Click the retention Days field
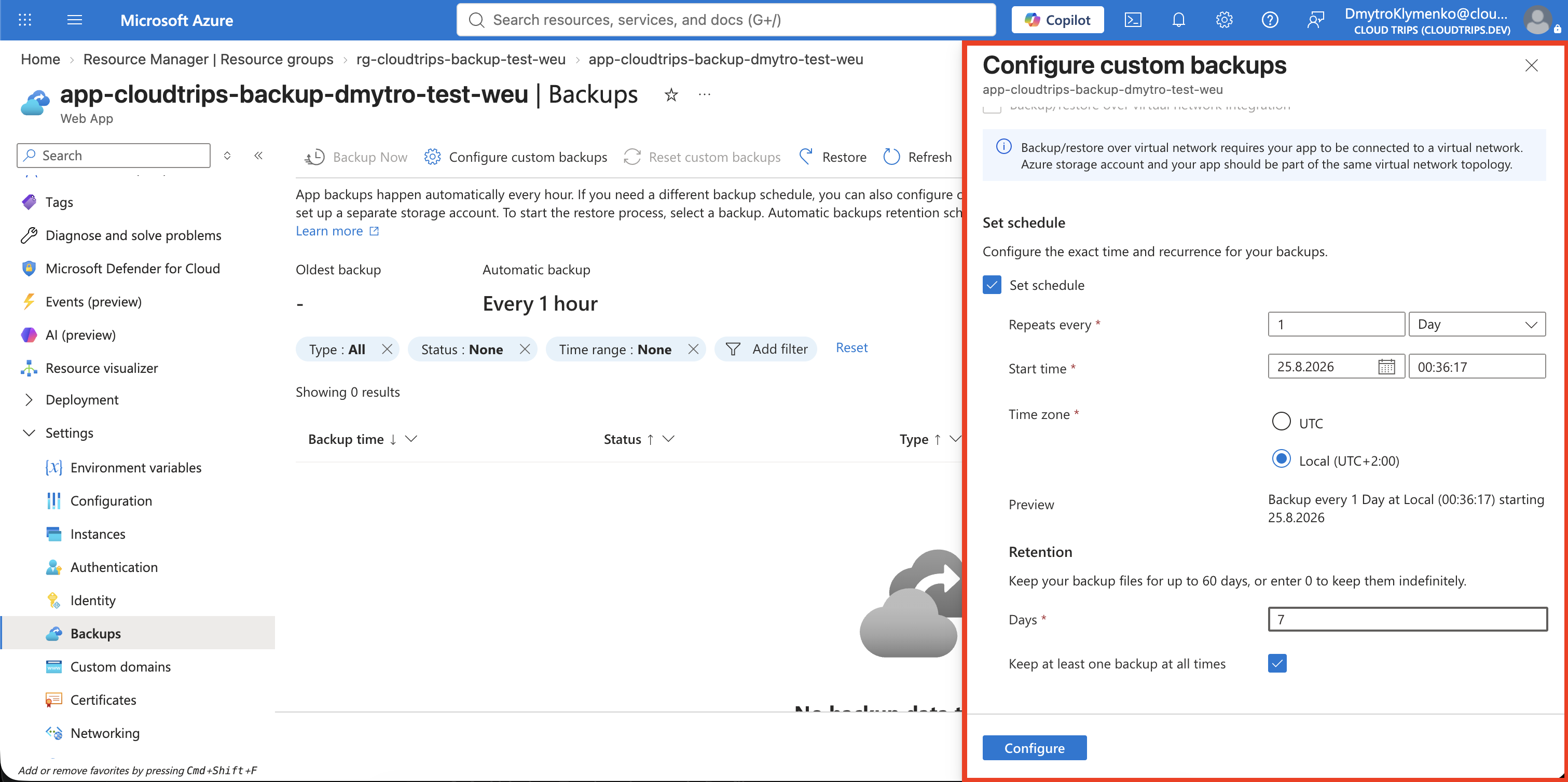The height and width of the screenshot is (782, 1568). pos(1407,619)
